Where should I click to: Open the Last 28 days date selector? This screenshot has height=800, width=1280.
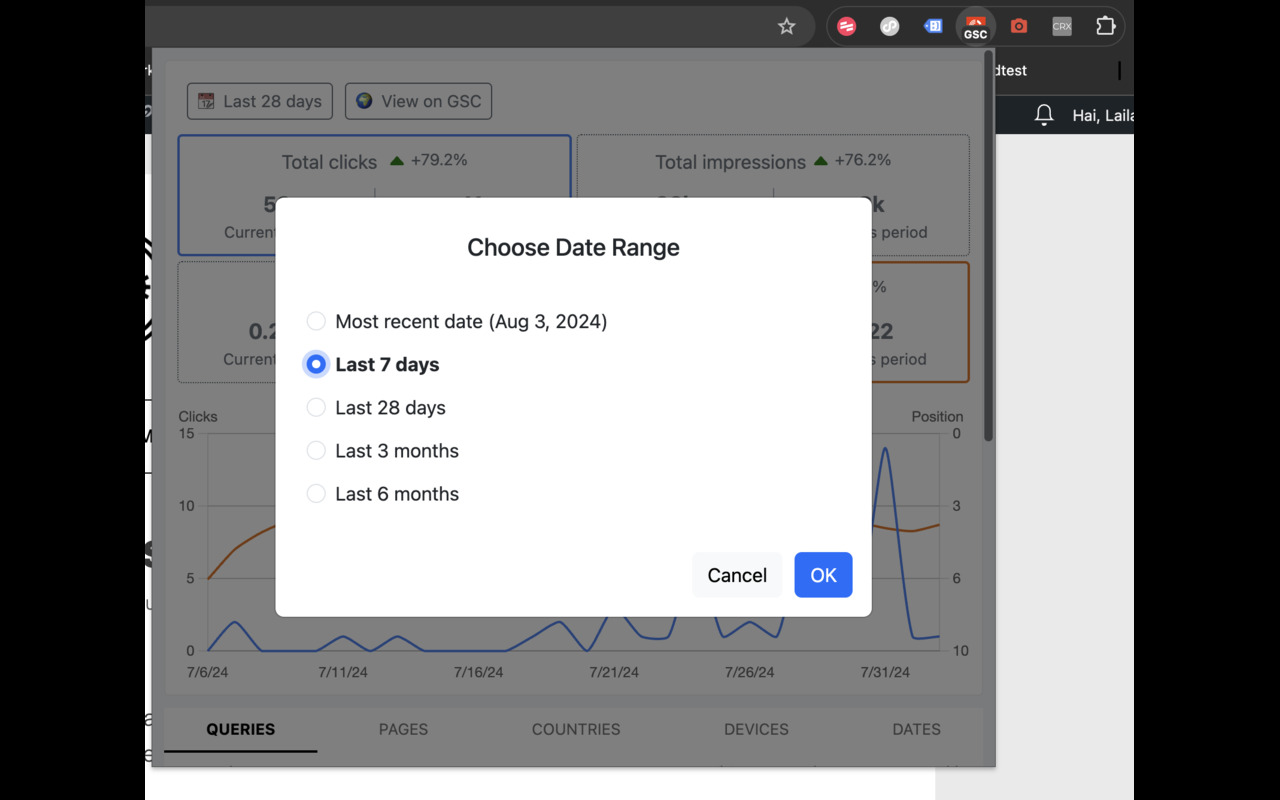pyautogui.click(x=259, y=101)
